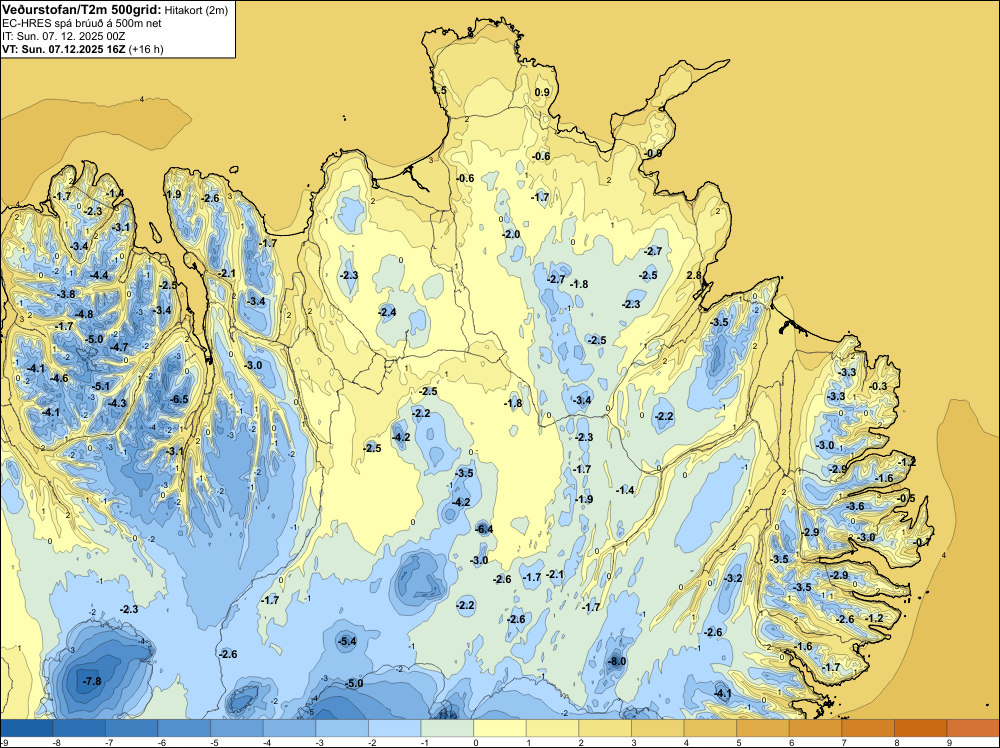Click the 'Veðurstofan/T2m 500grid:' title text

81,10
